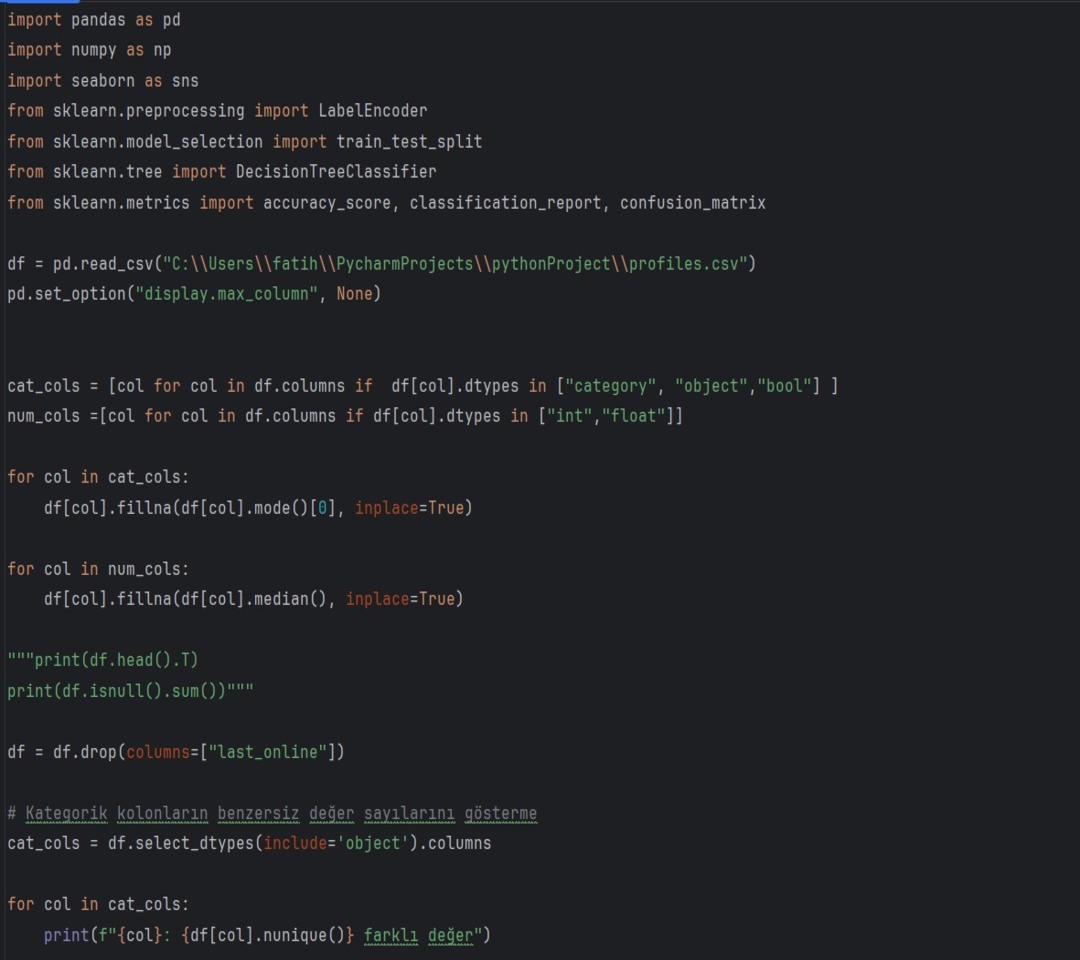Screen dimensions: 1080x960
Task: Click the LabelEncoder class name in imports
Action: (372, 111)
